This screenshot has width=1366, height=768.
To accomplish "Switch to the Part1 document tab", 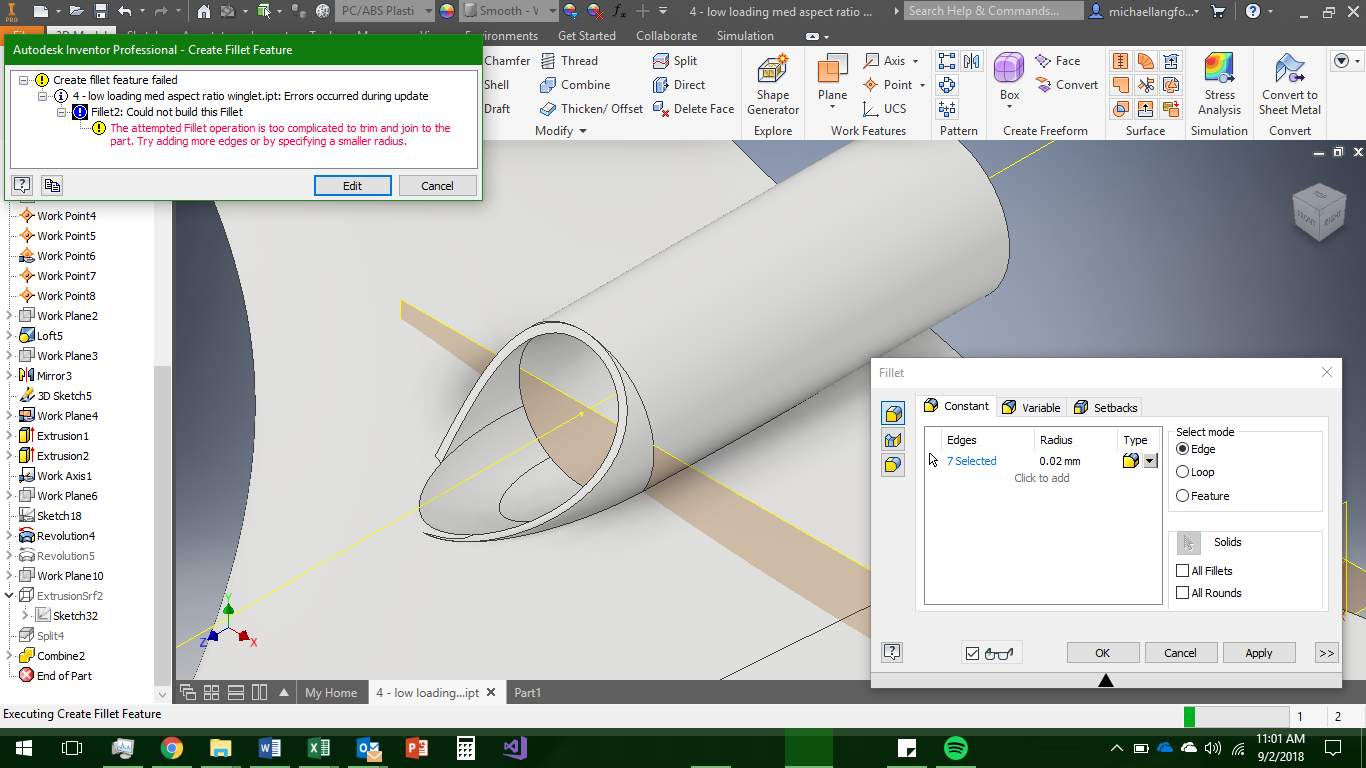I will coord(527,691).
